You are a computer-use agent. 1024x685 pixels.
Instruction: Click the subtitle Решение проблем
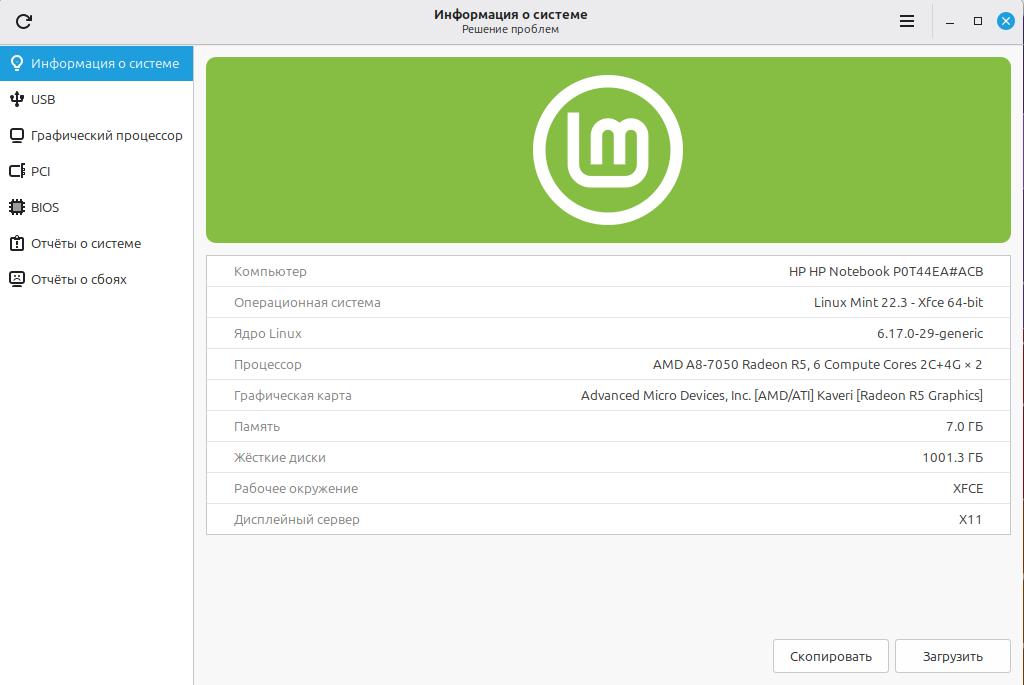(511, 29)
